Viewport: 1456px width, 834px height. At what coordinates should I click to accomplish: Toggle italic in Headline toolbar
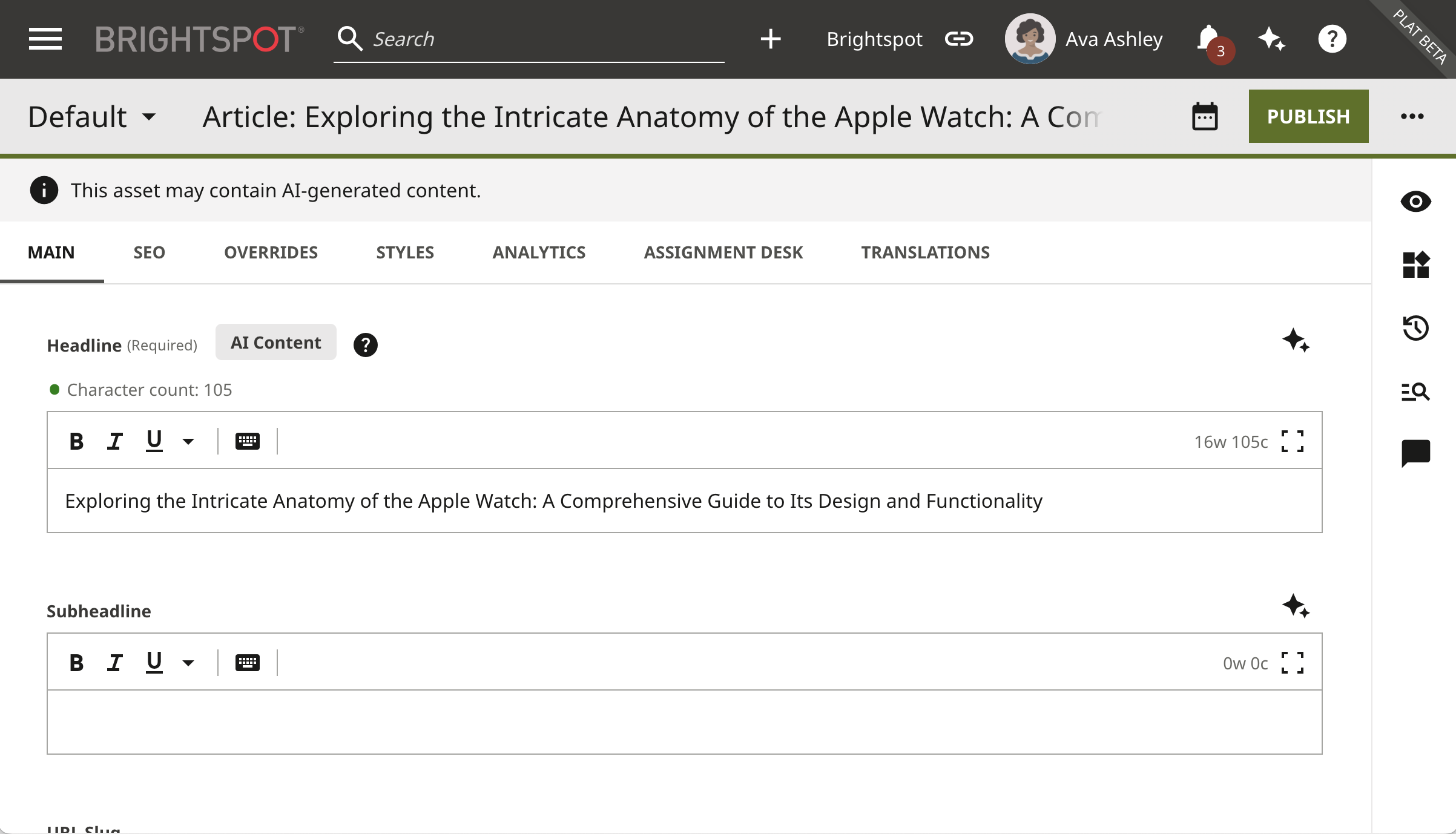(115, 441)
